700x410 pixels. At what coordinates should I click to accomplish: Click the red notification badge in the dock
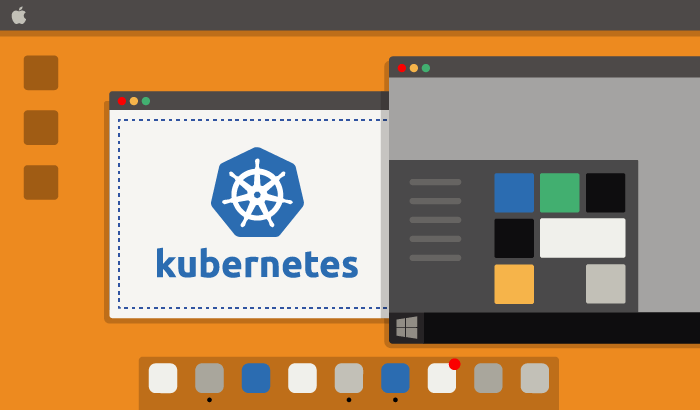click(454, 364)
